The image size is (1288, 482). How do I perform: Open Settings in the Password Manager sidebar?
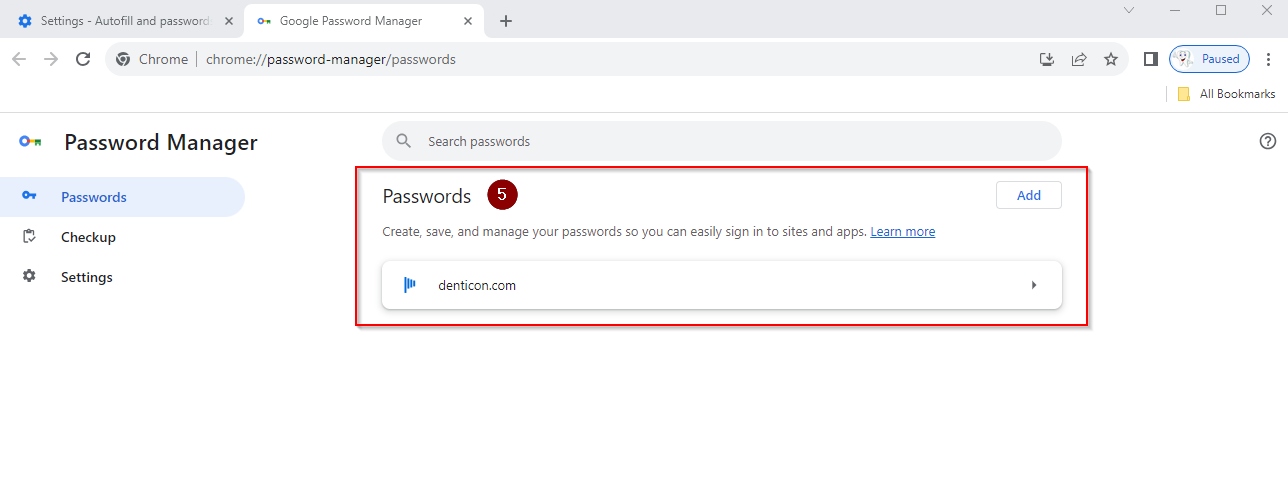point(86,277)
